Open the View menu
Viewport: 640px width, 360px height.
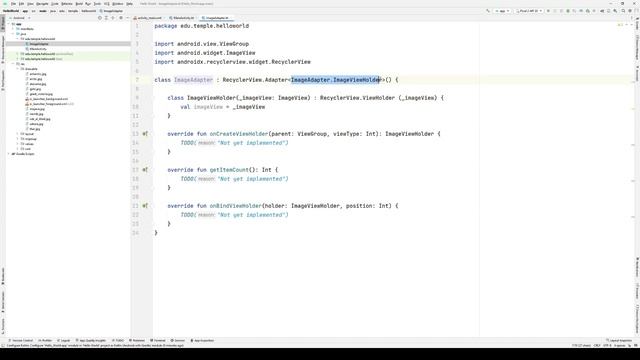point(30,4)
